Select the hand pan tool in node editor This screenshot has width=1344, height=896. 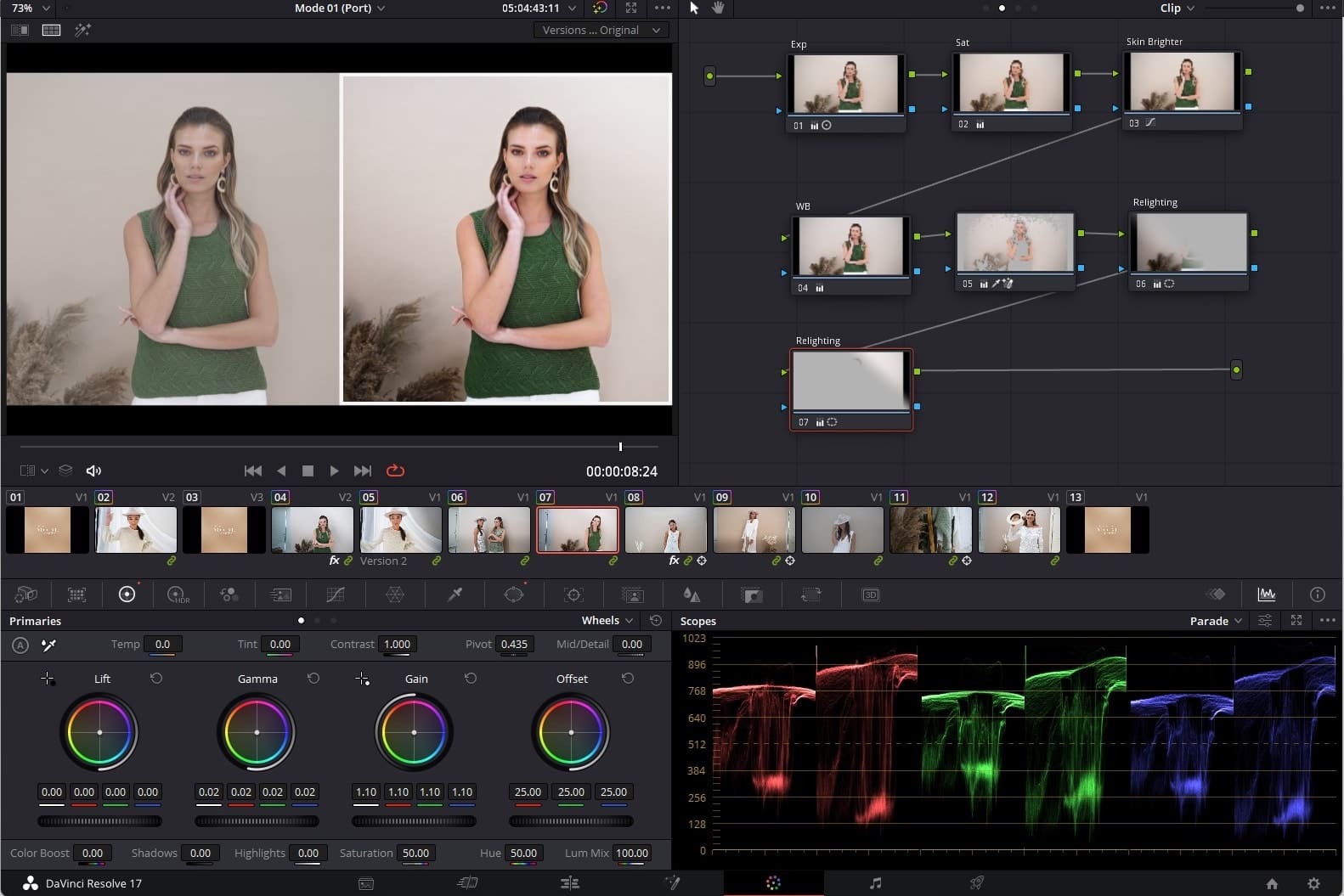point(718,8)
